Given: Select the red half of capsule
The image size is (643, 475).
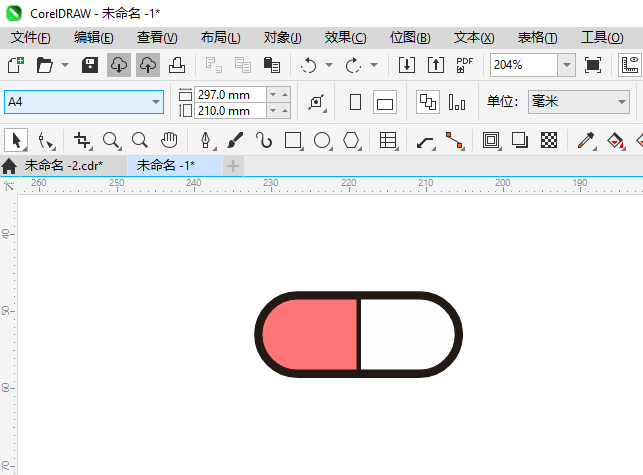Looking at the screenshot, I should [x=312, y=334].
